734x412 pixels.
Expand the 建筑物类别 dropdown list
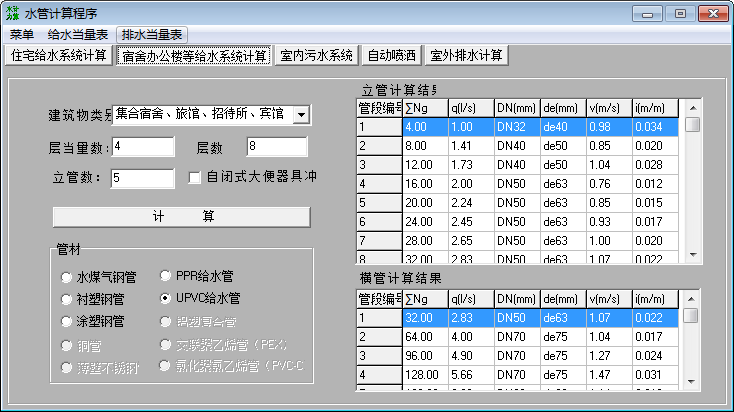tap(302, 114)
